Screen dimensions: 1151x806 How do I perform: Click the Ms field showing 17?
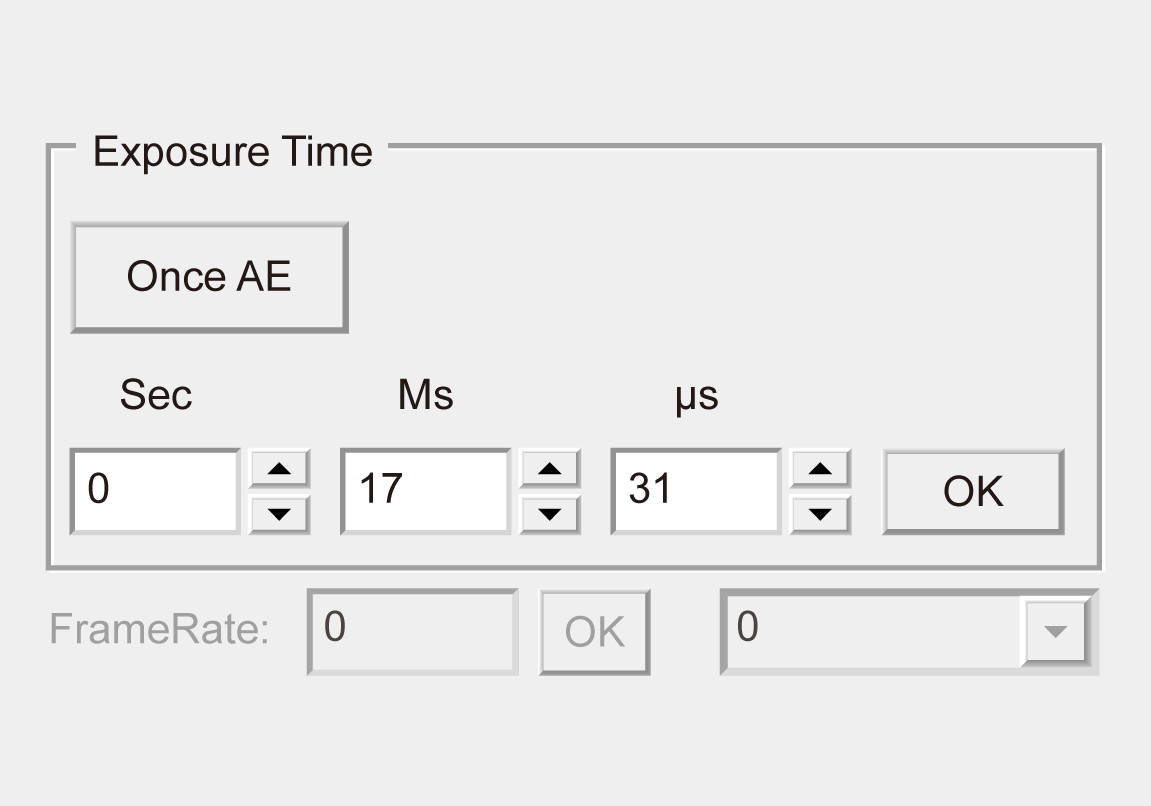tap(425, 491)
